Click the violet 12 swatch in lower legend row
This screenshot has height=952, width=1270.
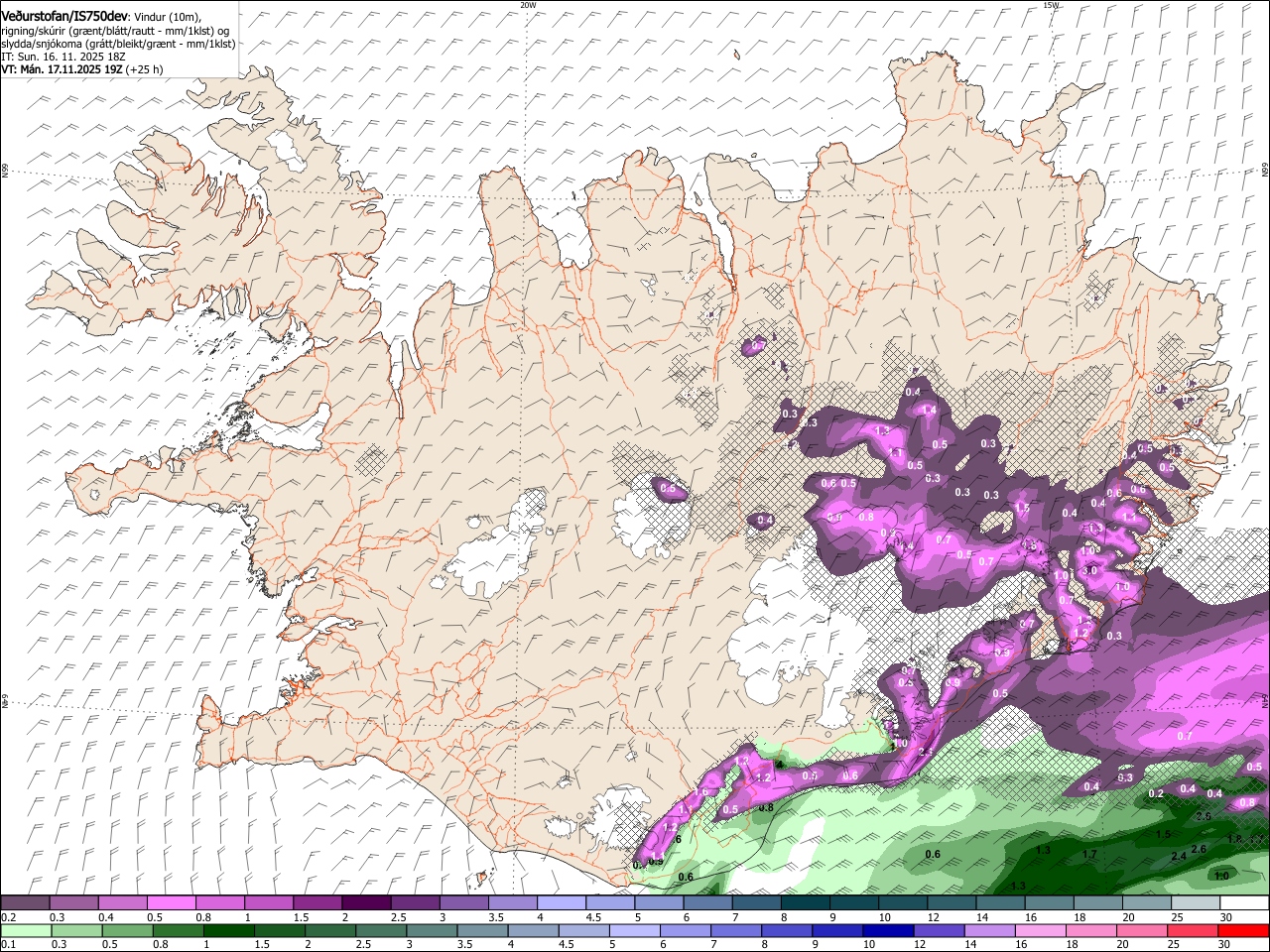[939, 930]
